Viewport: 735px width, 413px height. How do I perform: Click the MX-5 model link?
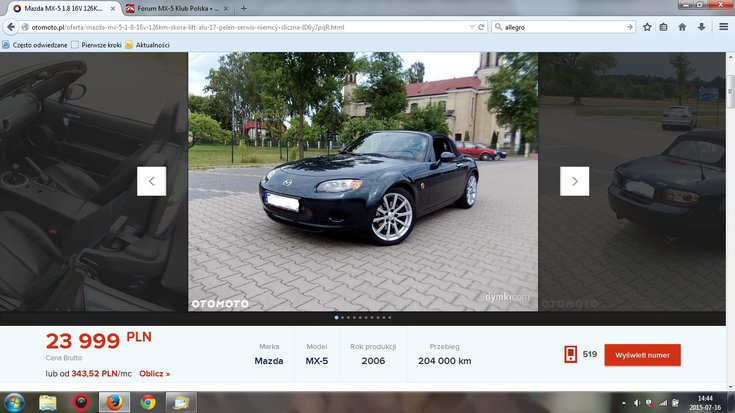pyautogui.click(x=317, y=361)
